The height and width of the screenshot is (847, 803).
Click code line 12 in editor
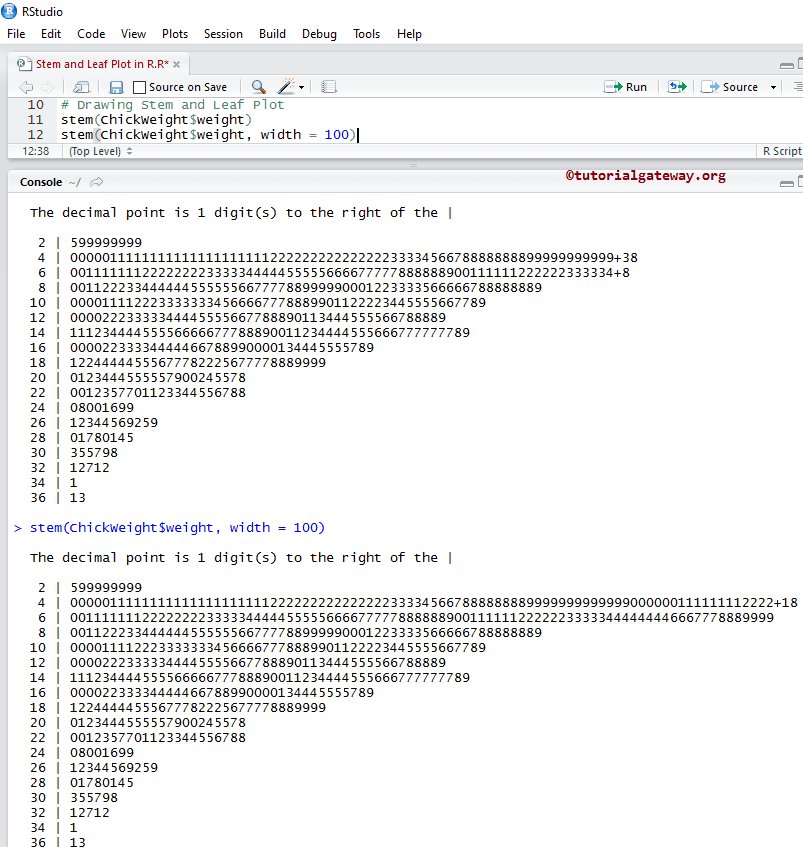(200, 134)
